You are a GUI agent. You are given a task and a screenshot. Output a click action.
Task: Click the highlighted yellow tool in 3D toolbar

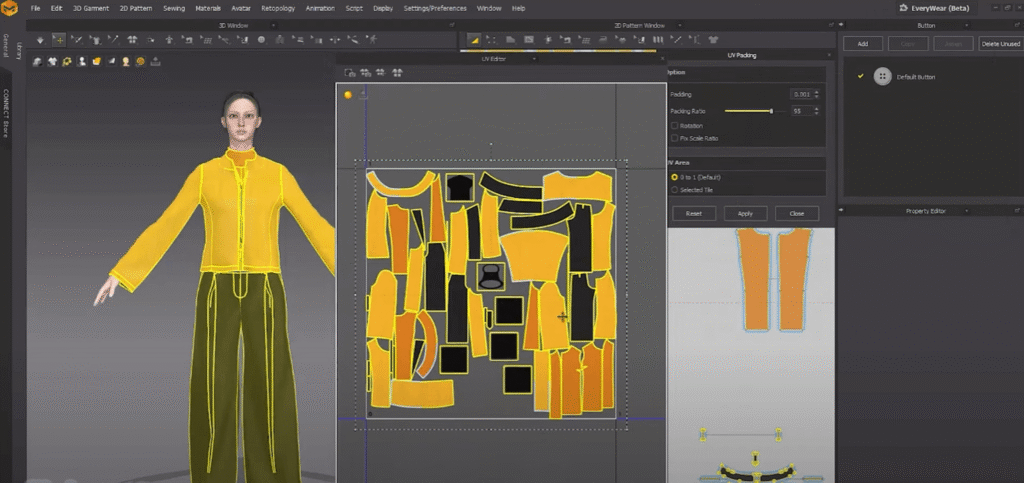tap(59, 40)
